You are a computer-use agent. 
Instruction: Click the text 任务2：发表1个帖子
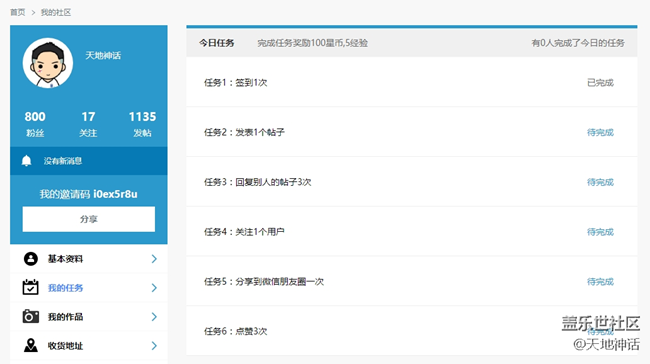[244, 132]
